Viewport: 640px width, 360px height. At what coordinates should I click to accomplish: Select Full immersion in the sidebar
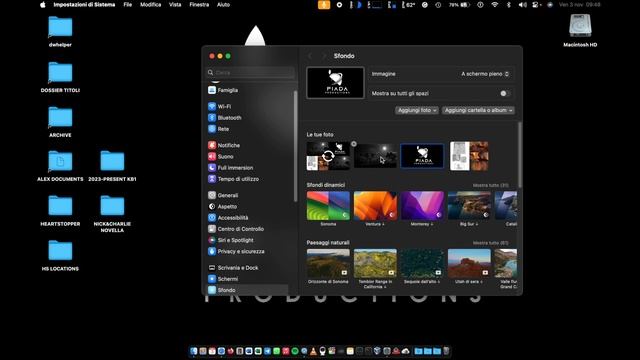point(231,168)
